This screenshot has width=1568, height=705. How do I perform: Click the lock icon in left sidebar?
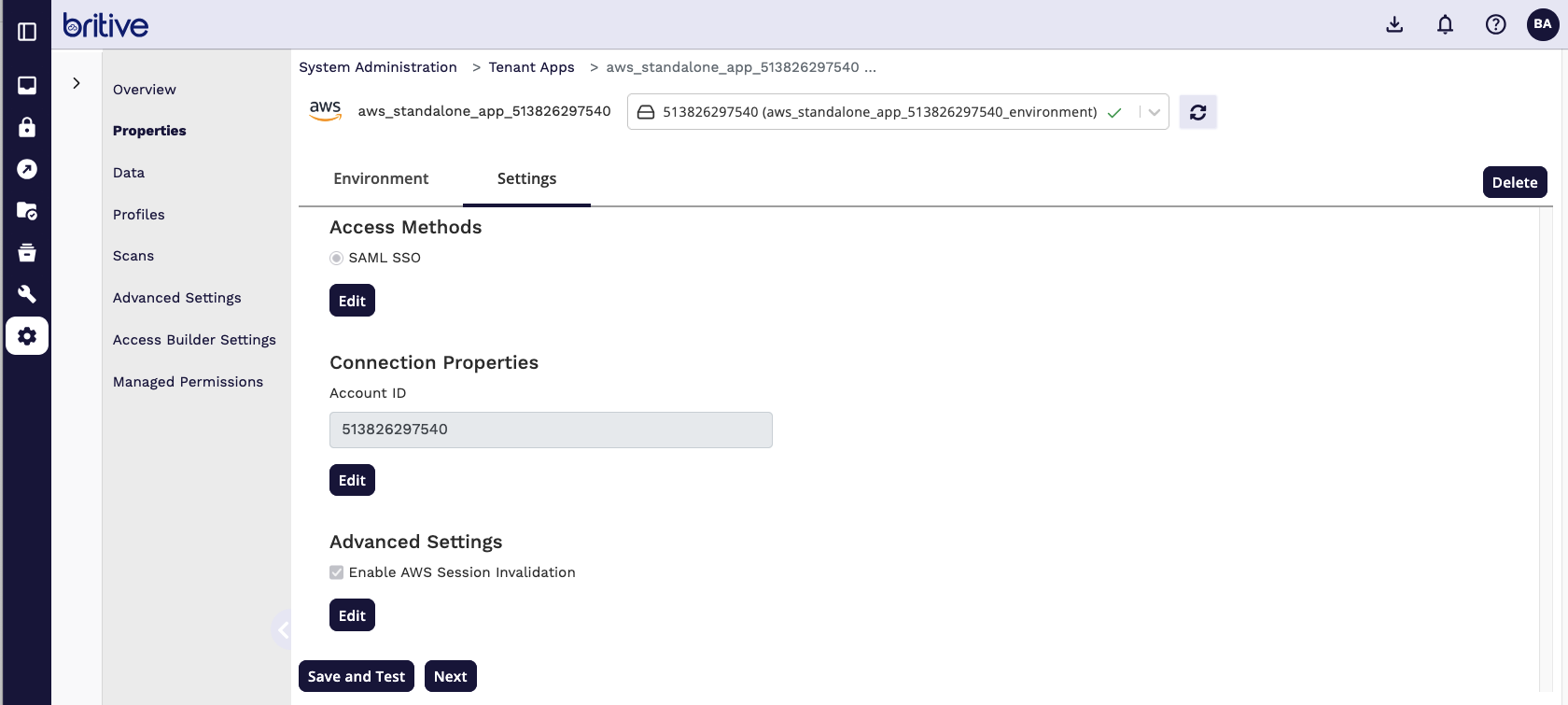pos(27,127)
